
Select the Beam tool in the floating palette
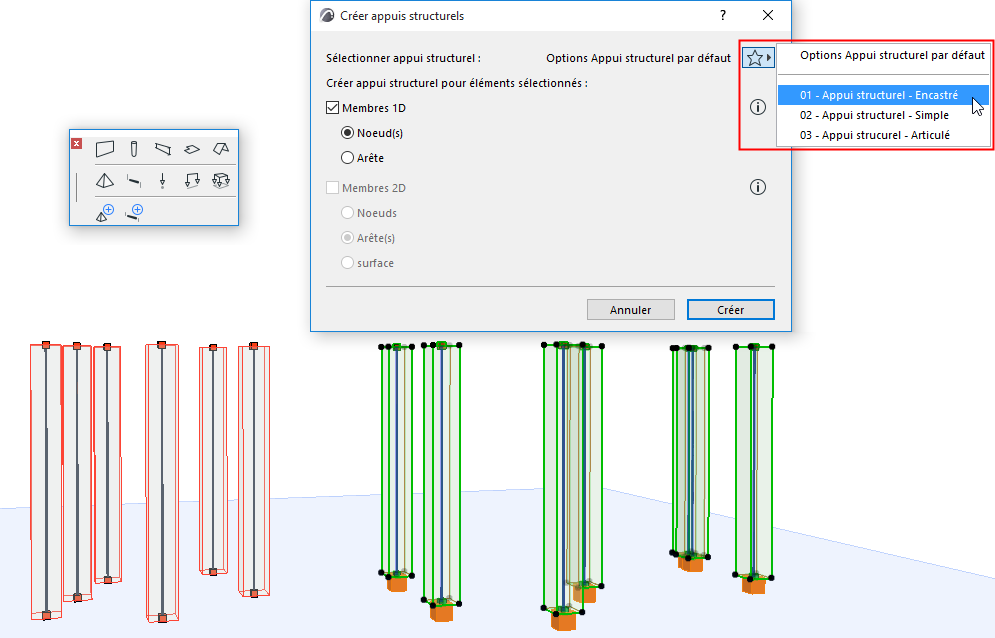(162, 149)
